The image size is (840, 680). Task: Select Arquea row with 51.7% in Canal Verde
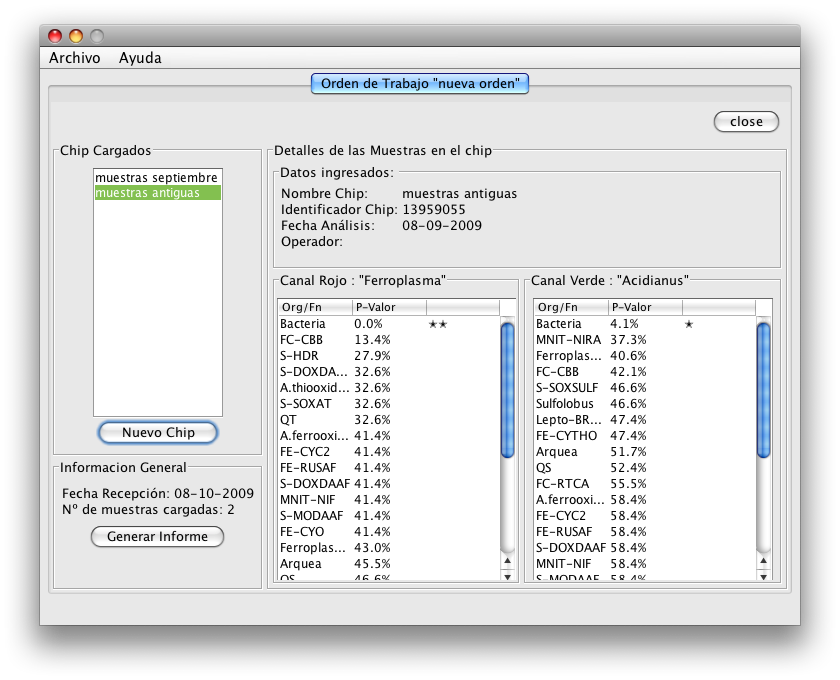[x=645, y=452]
